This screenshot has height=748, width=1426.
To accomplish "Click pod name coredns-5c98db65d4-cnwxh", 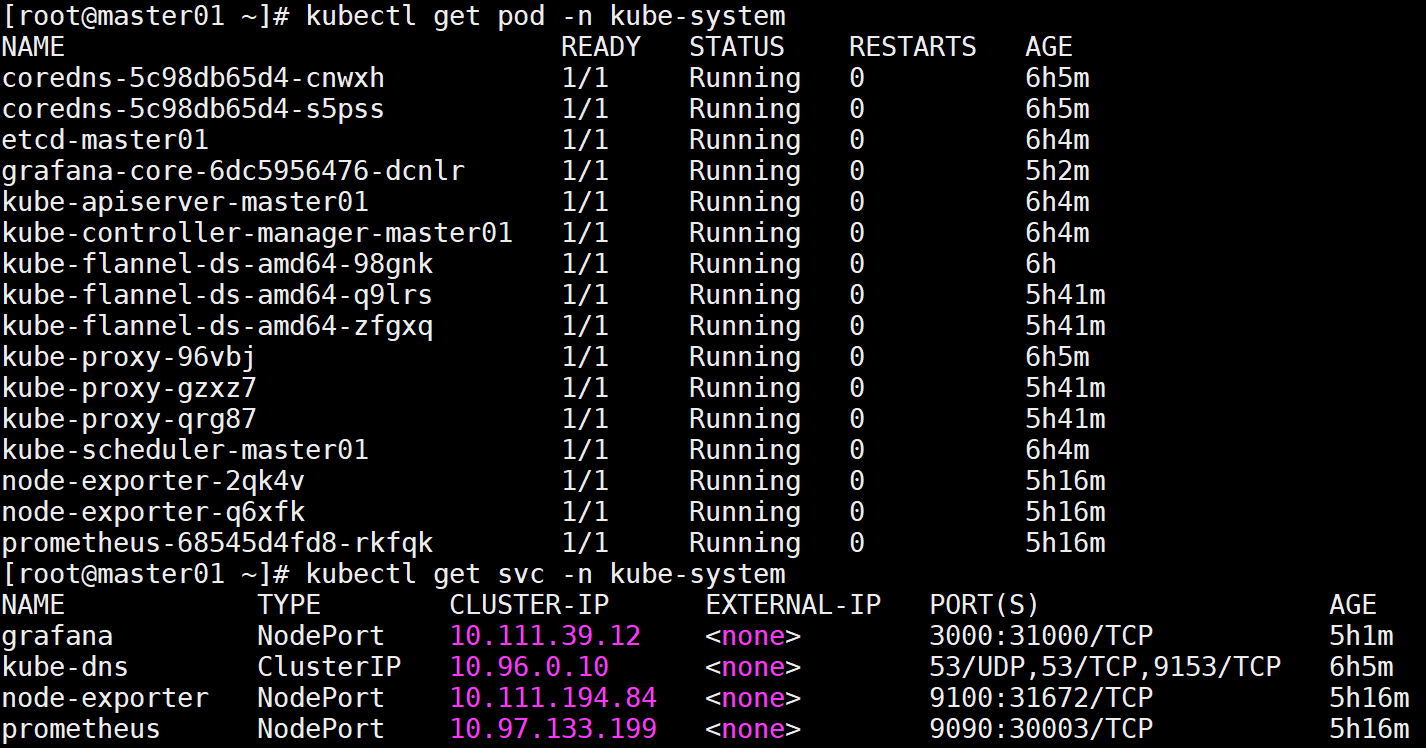I will (x=193, y=78).
